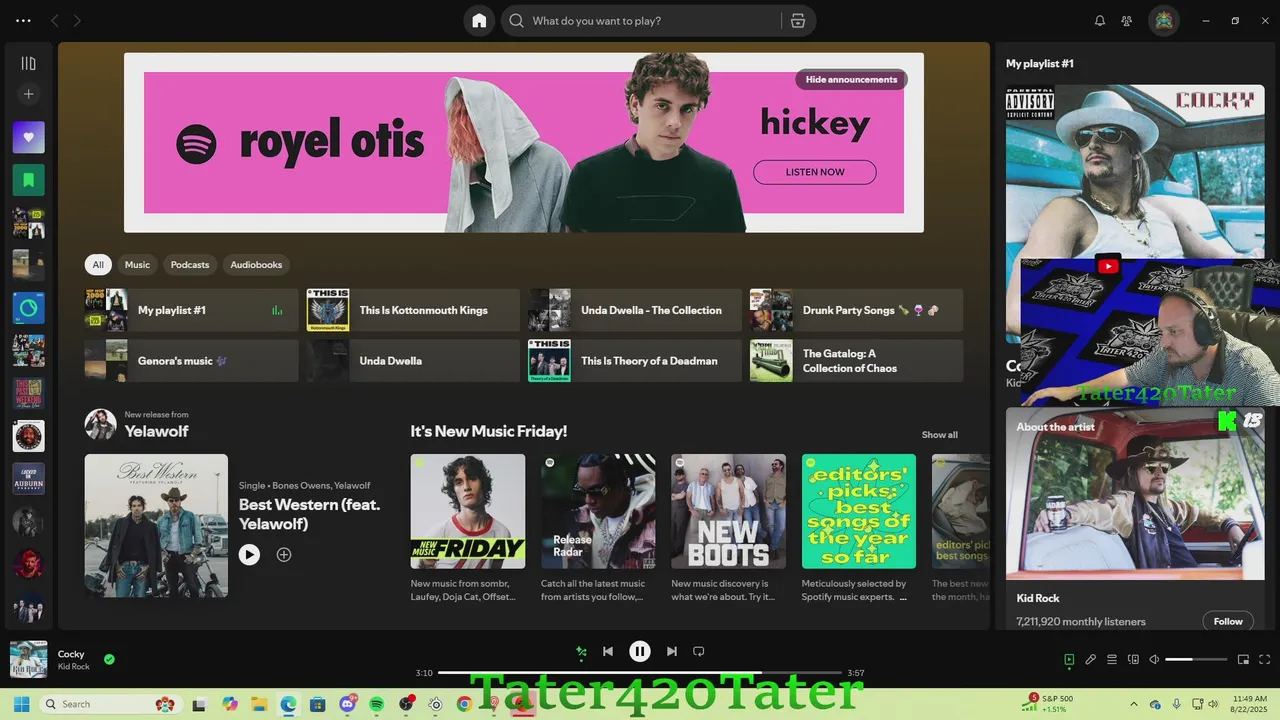The width and height of the screenshot is (1280, 720).
Task: Skip to next track
Action: click(x=672, y=652)
